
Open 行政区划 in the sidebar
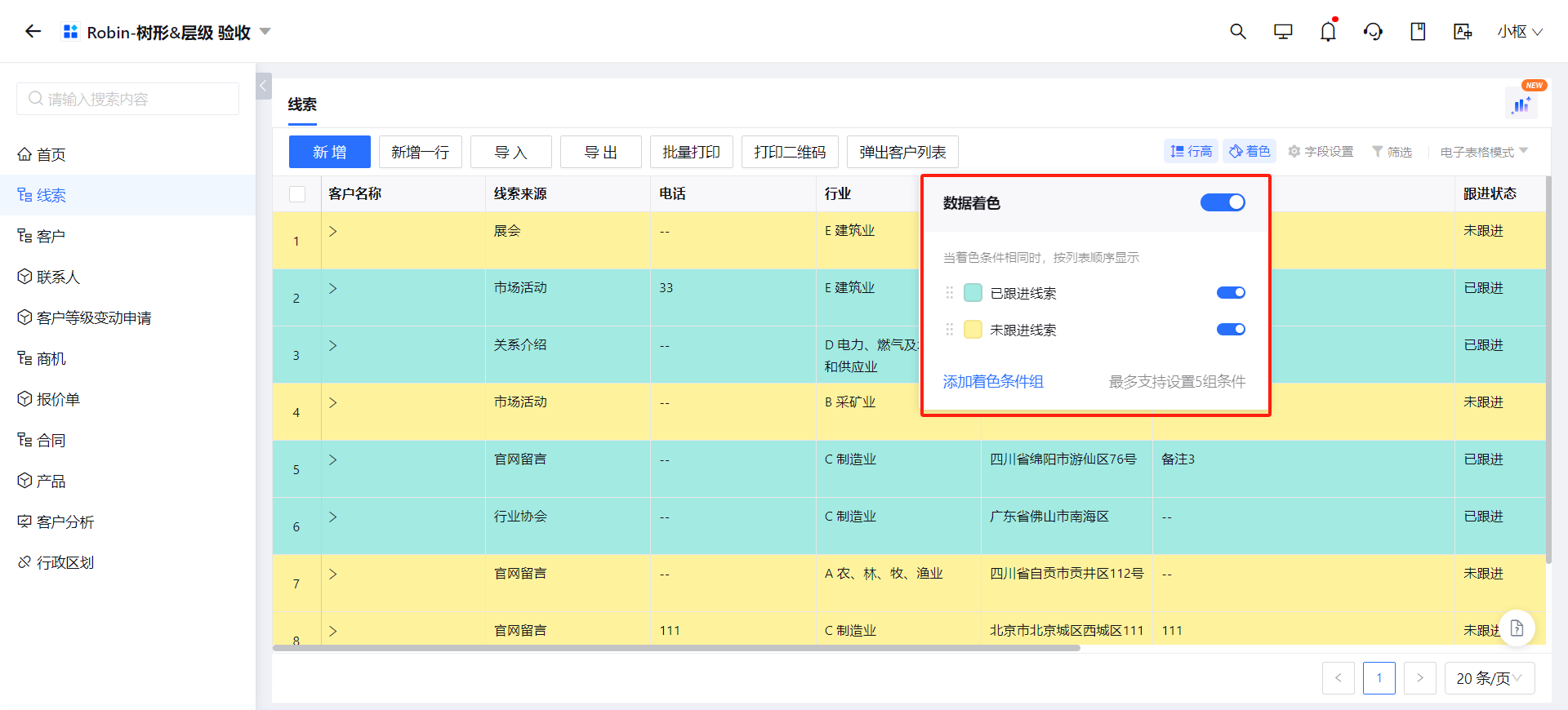[x=127, y=562]
